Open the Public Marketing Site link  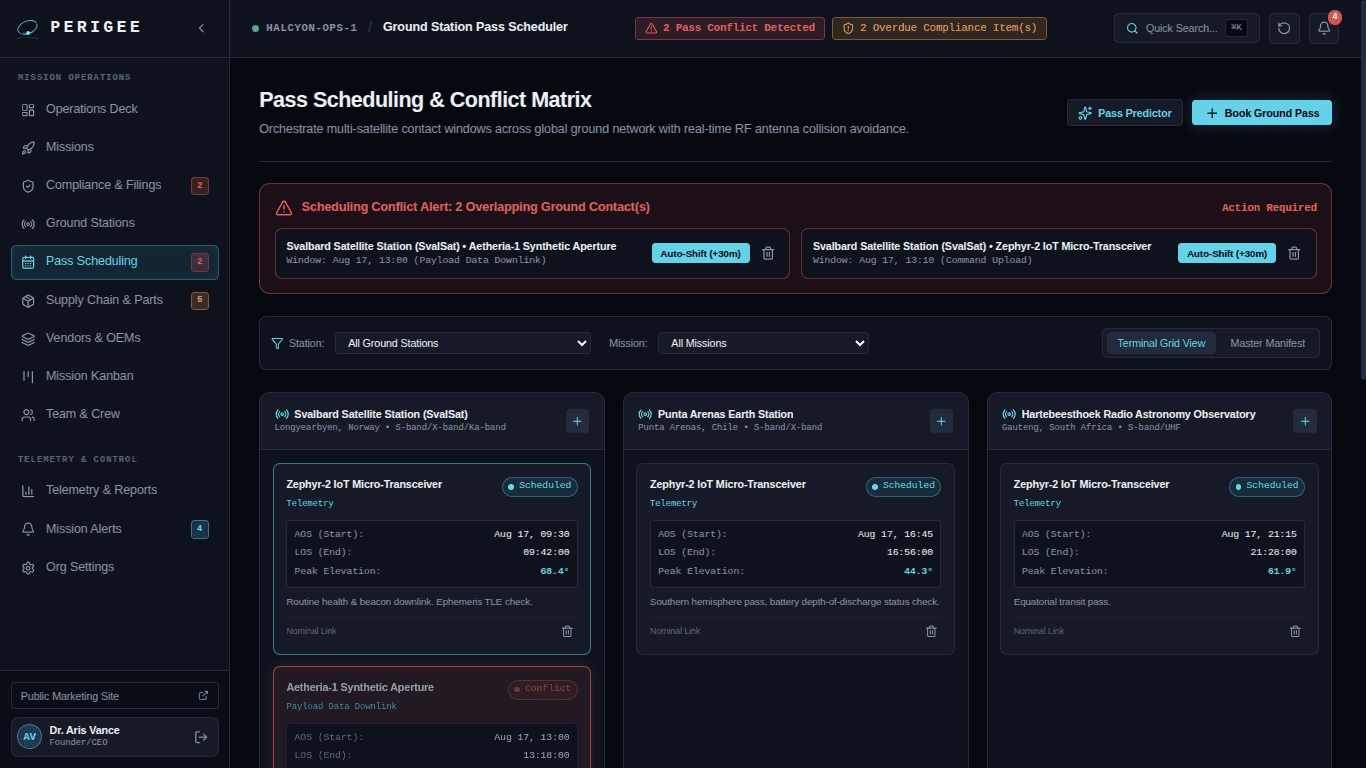click(x=115, y=696)
